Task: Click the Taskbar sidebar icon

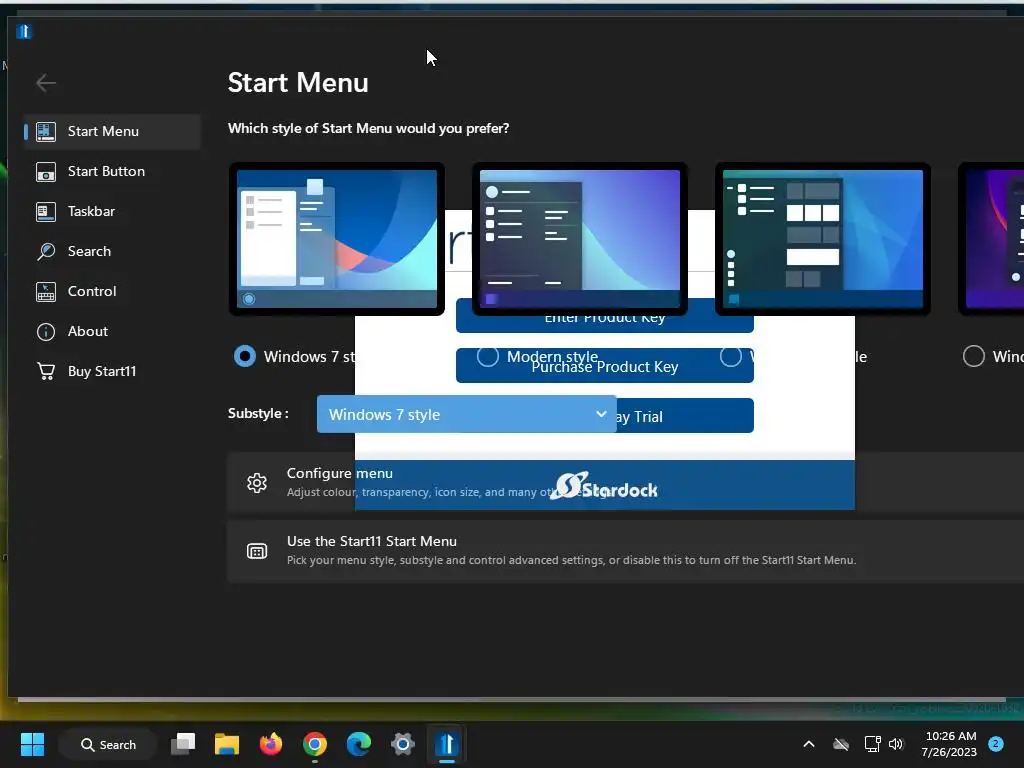Action: (46, 212)
